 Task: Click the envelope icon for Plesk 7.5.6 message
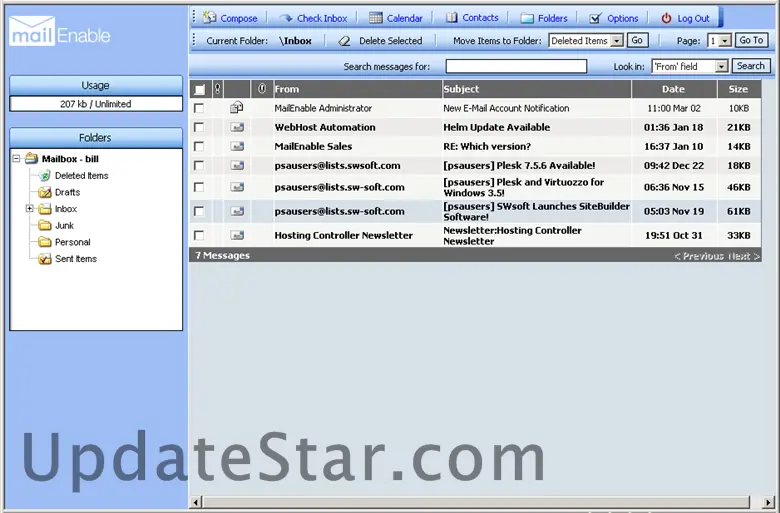[237, 165]
